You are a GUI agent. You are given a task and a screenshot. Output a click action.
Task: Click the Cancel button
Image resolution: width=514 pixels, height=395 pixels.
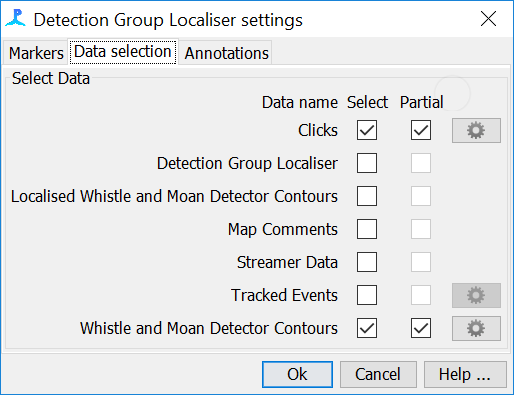click(x=378, y=374)
